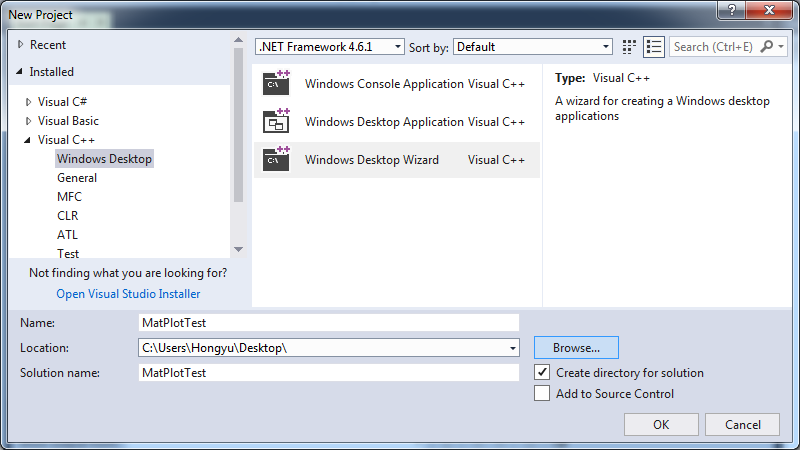Open the Sort by dropdown

[606, 47]
